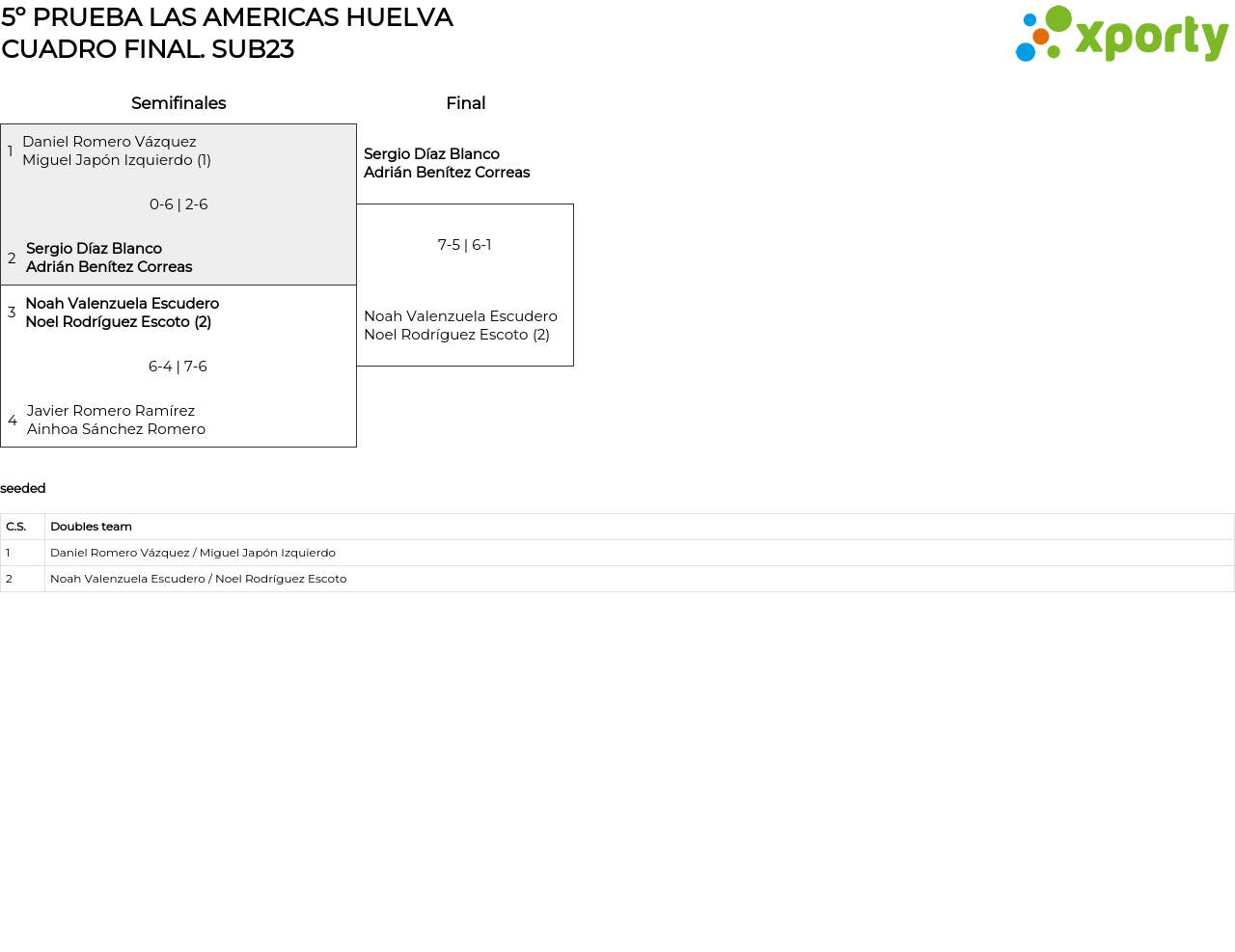Click the seeded section label
1235x952 pixels.
click(x=23, y=488)
